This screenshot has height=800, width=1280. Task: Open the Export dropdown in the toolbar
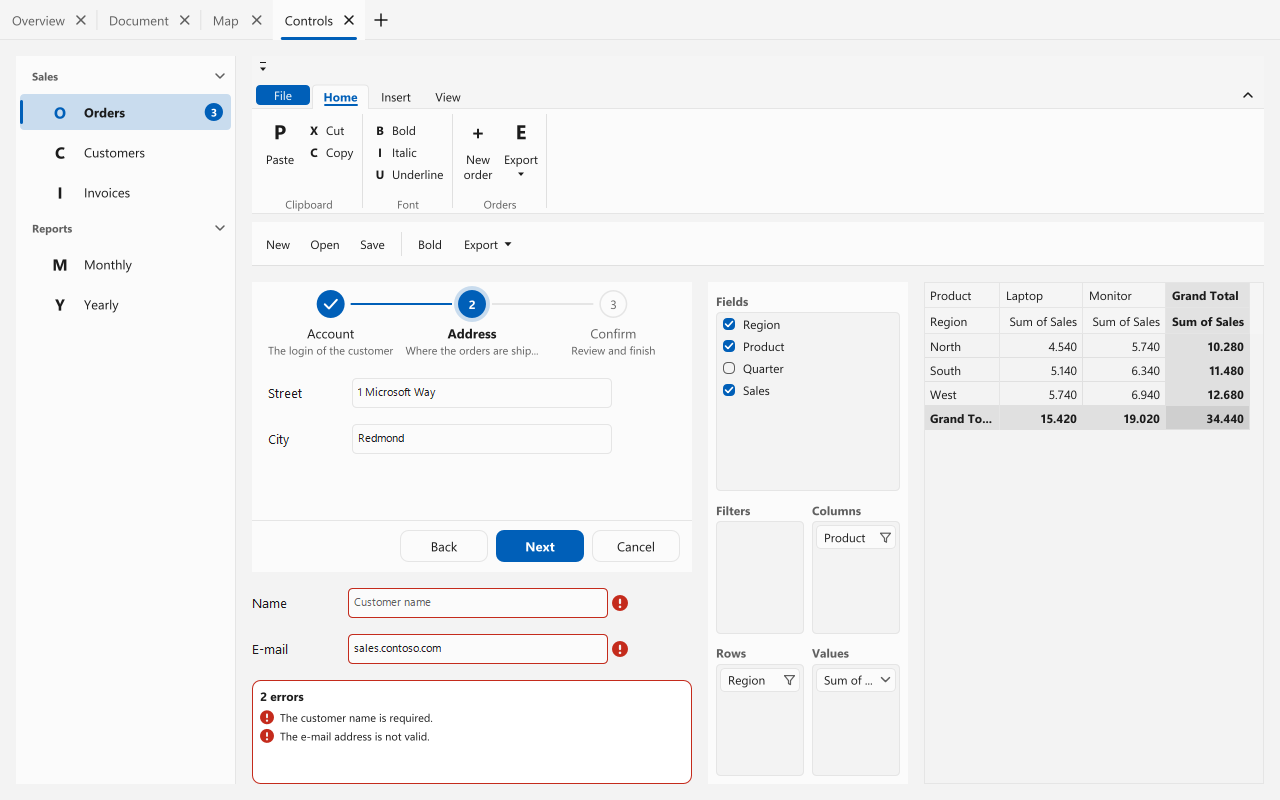[x=488, y=245]
